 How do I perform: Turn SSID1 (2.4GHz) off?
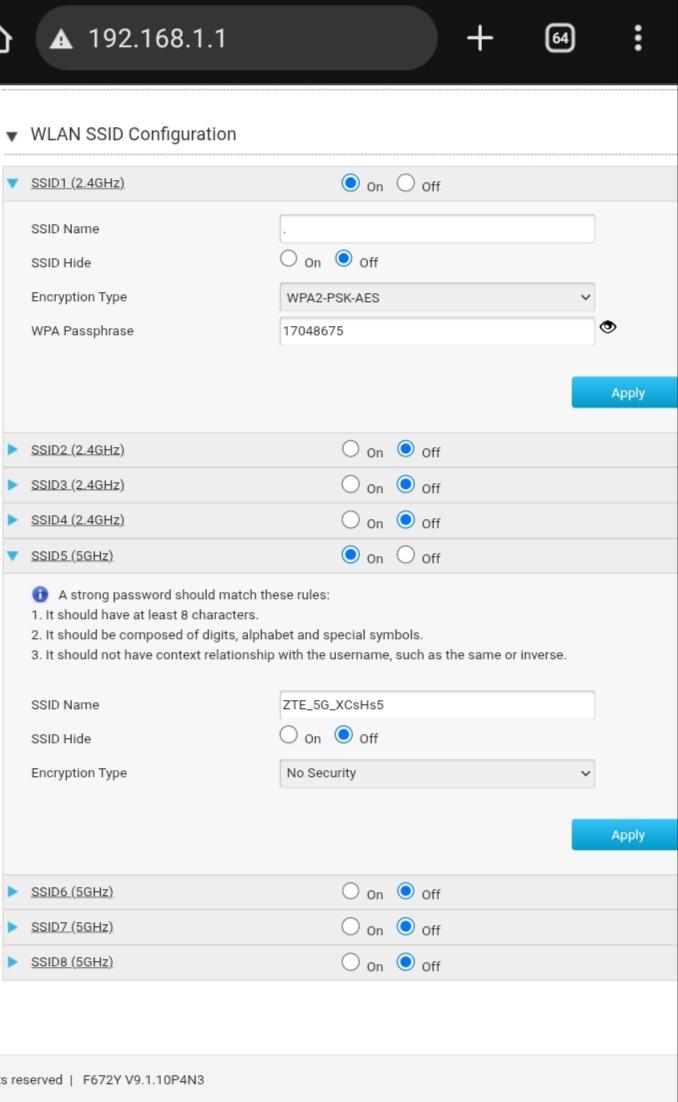(406, 183)
